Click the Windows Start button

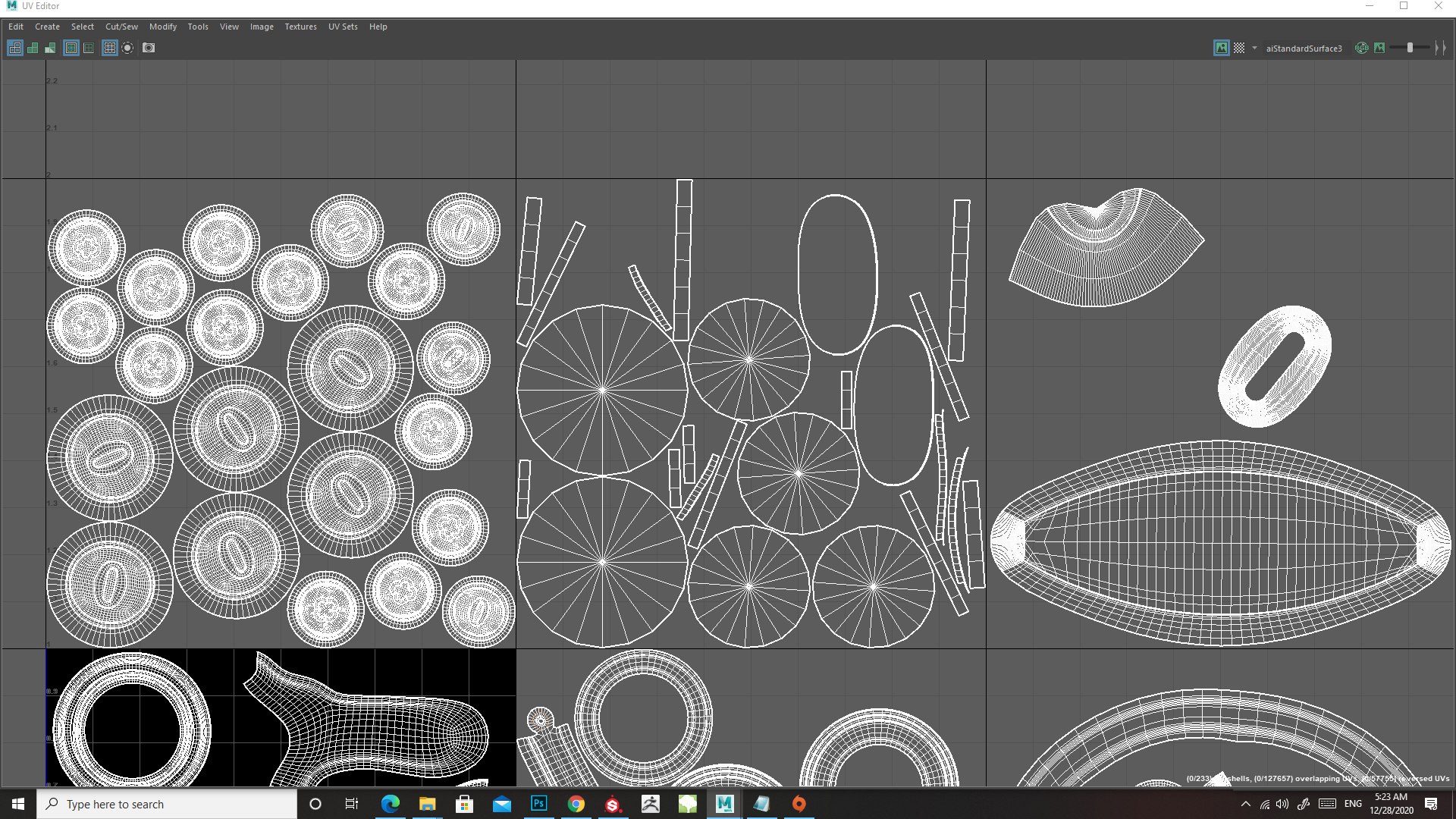point(18,804)
